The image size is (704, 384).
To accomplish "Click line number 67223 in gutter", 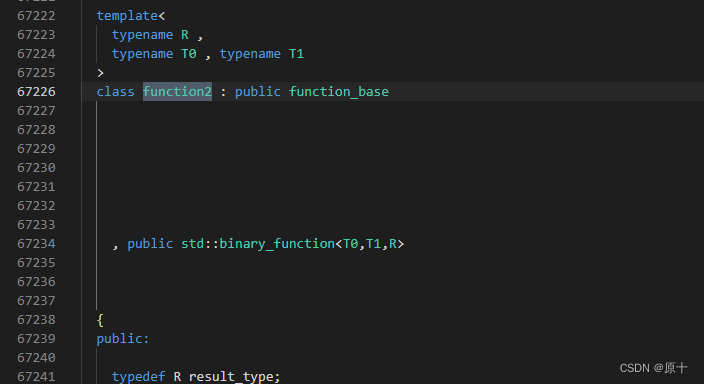I will 36,35.
